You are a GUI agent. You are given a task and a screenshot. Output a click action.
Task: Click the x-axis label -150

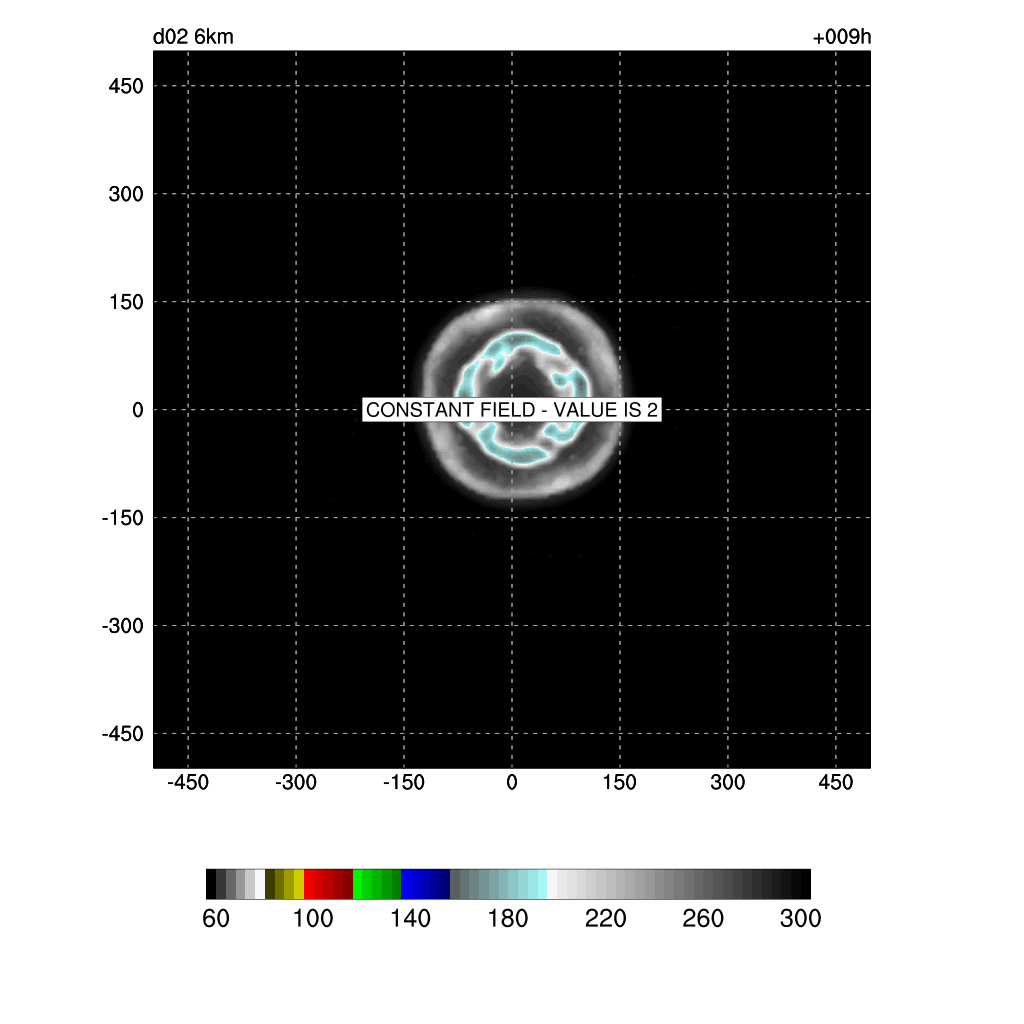pos(404,782)
